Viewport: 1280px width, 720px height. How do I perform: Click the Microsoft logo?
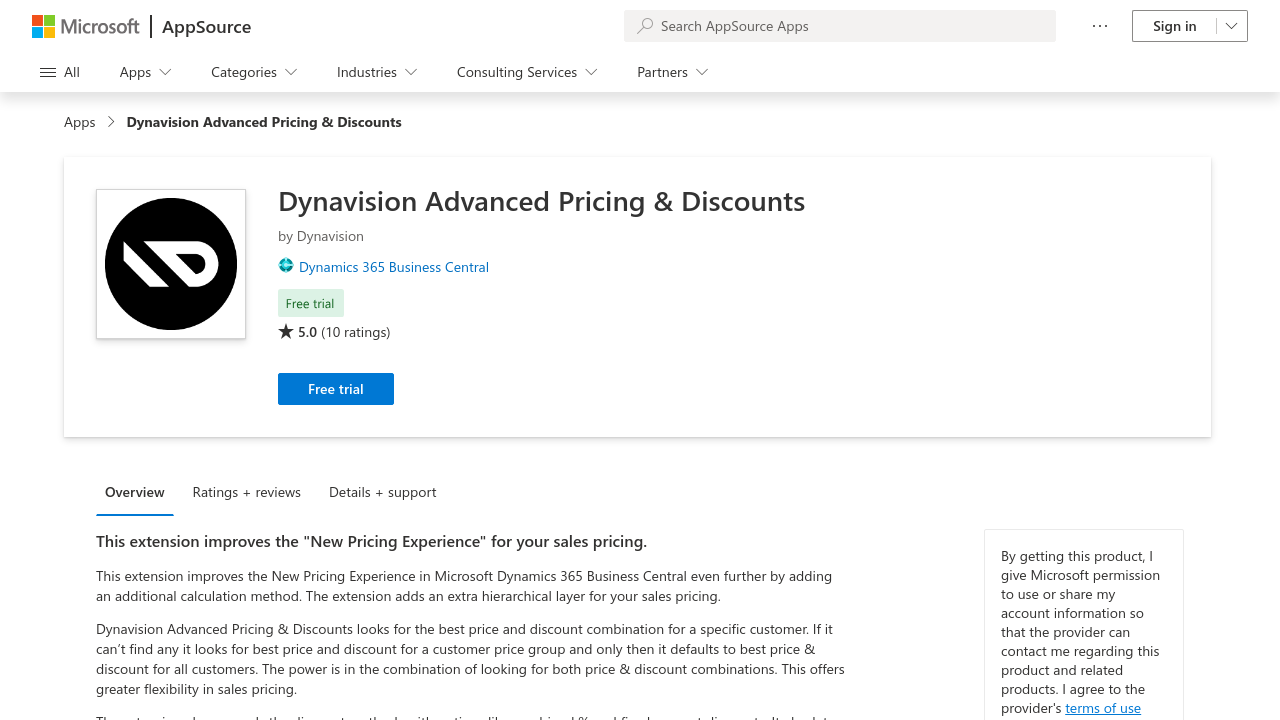[x=86, y=26]
